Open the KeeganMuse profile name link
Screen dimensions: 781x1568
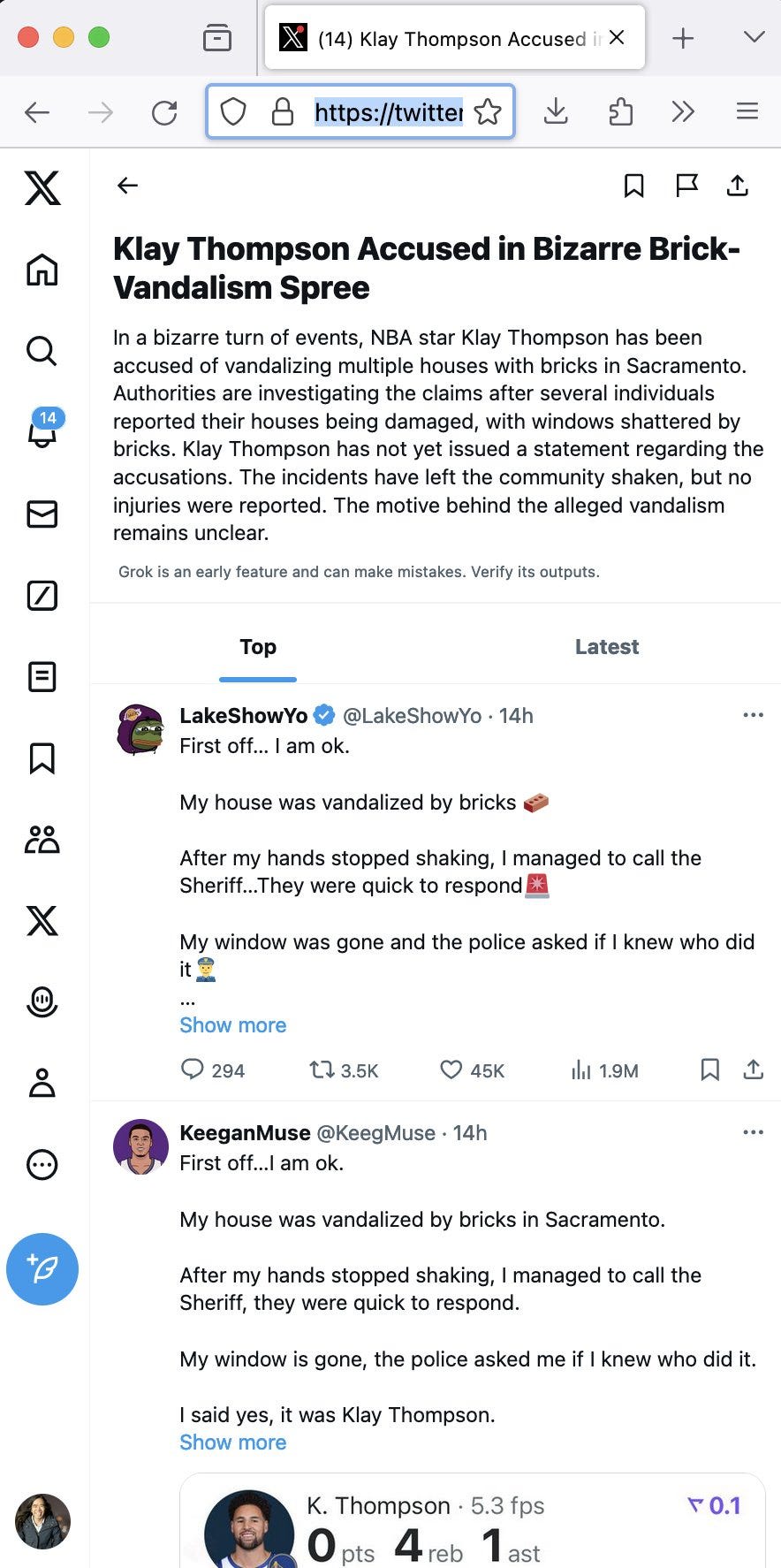245,1133
